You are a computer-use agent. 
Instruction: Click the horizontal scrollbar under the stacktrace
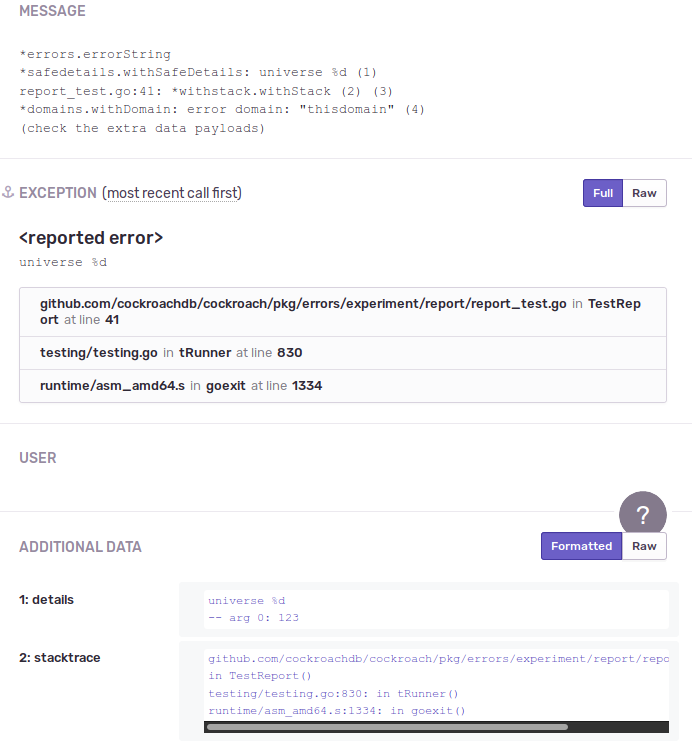(x=388, y=727)
